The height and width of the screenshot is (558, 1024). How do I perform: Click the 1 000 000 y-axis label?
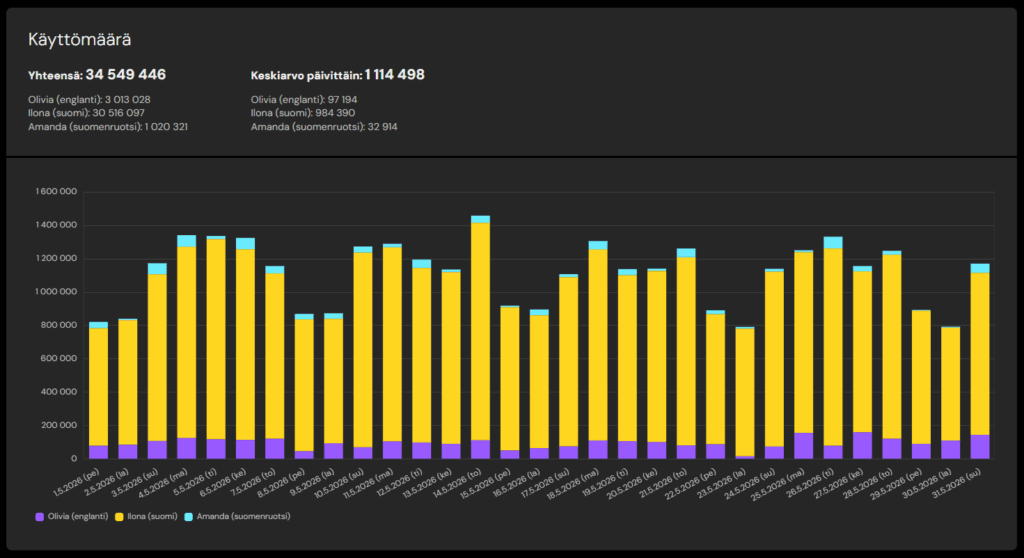click(x=56, y=291)
